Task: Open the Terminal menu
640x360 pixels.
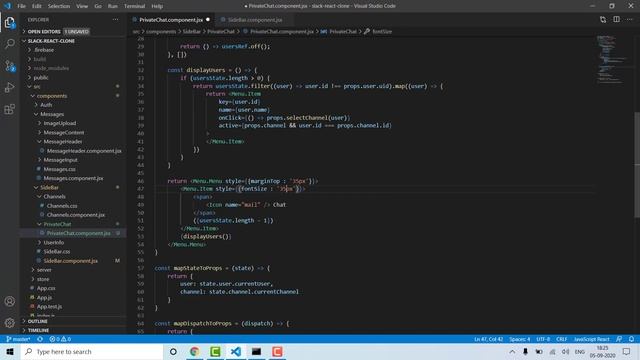Action: [x=134, y=6]
